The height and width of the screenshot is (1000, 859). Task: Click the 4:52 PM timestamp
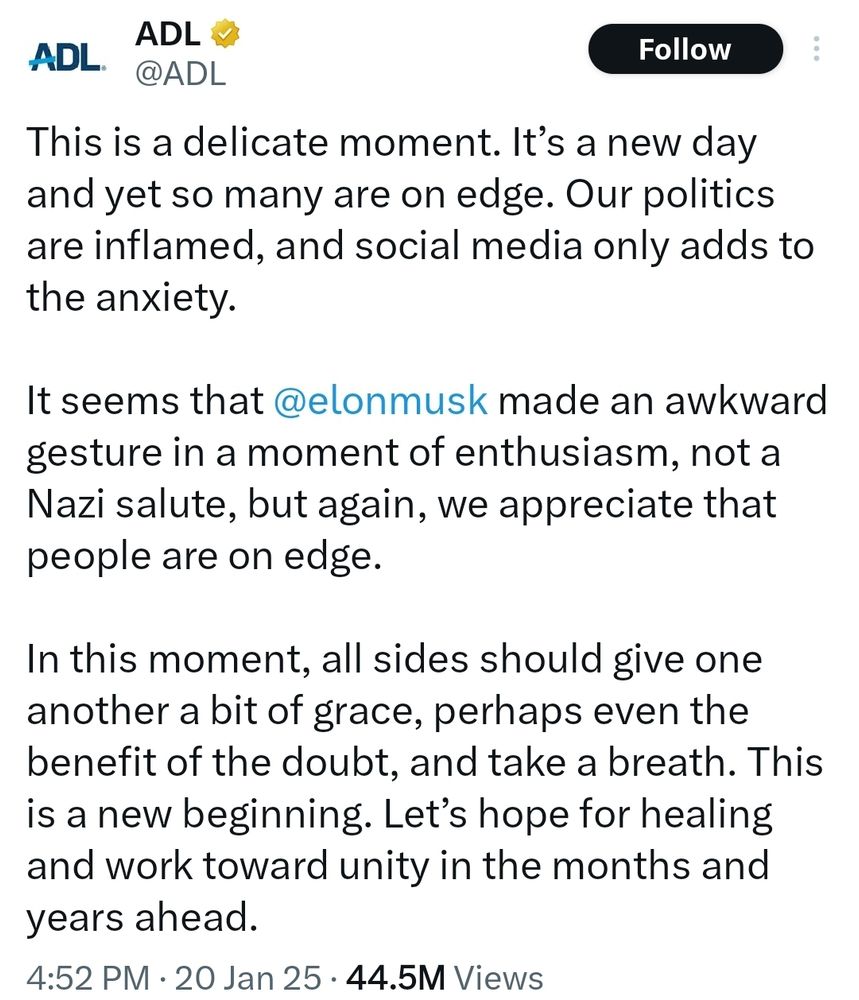click(89, 976)
